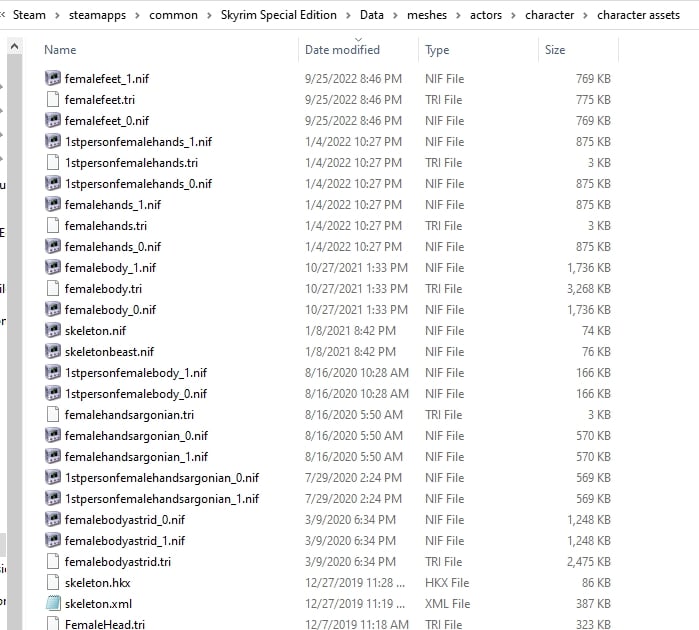Click the femalebodyastrid_1.nif file icon

(x=53, y=540)
